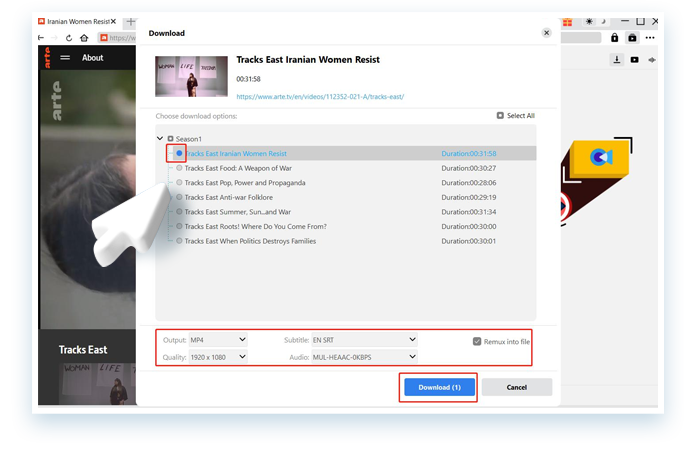
Task: Close the Iranian Women Resist tab
Action: click(x=113, y=21)
